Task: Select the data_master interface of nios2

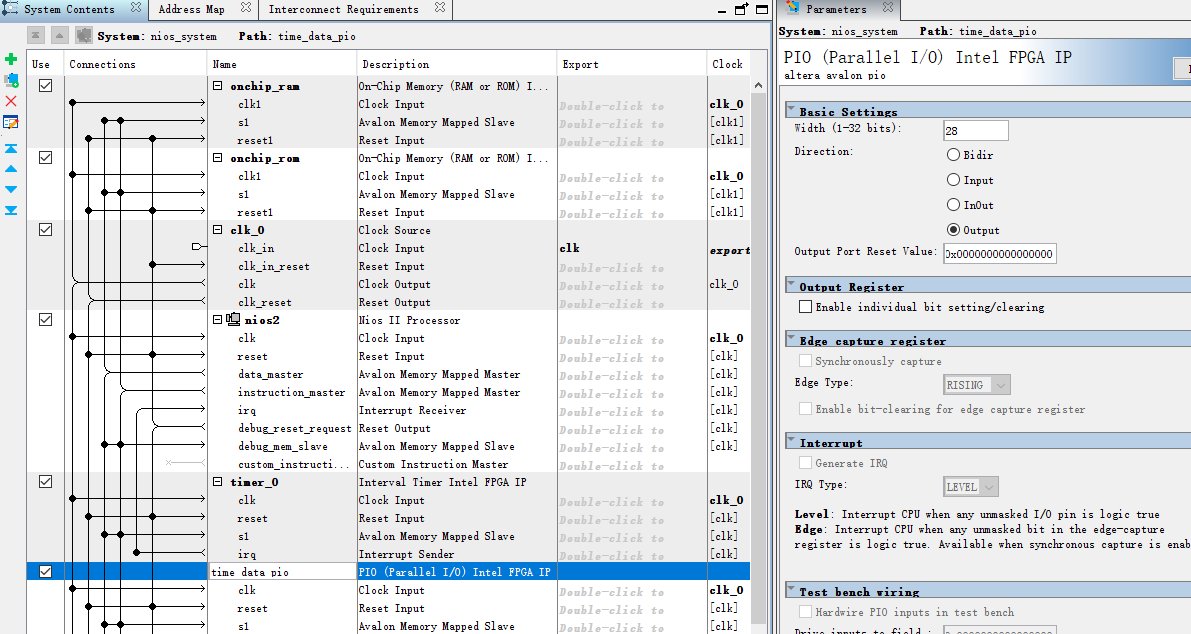Action: (270, 374)
